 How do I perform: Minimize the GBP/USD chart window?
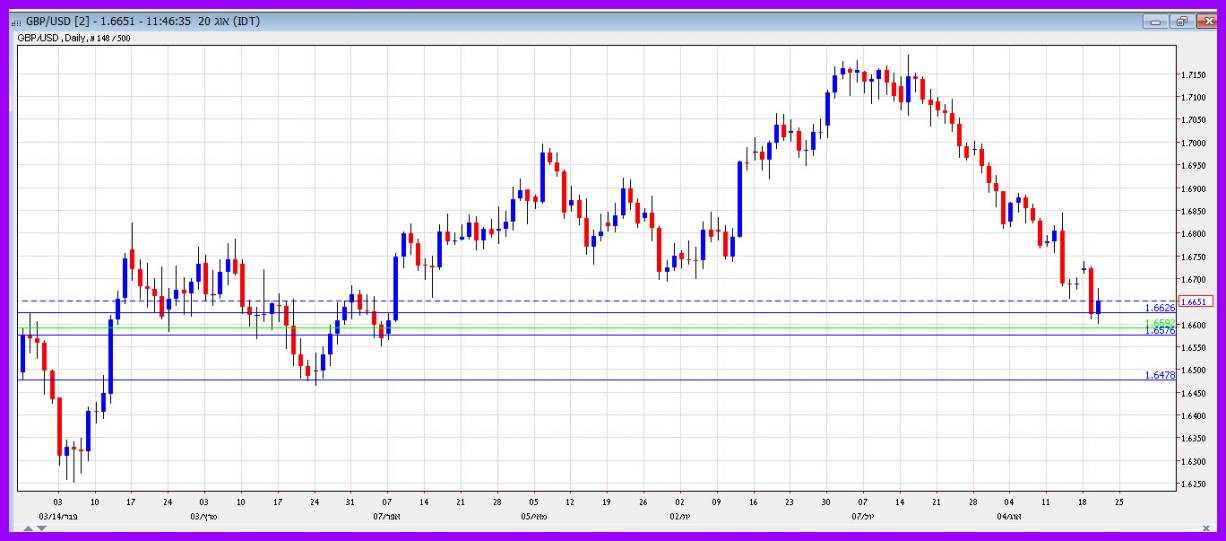1160,21
